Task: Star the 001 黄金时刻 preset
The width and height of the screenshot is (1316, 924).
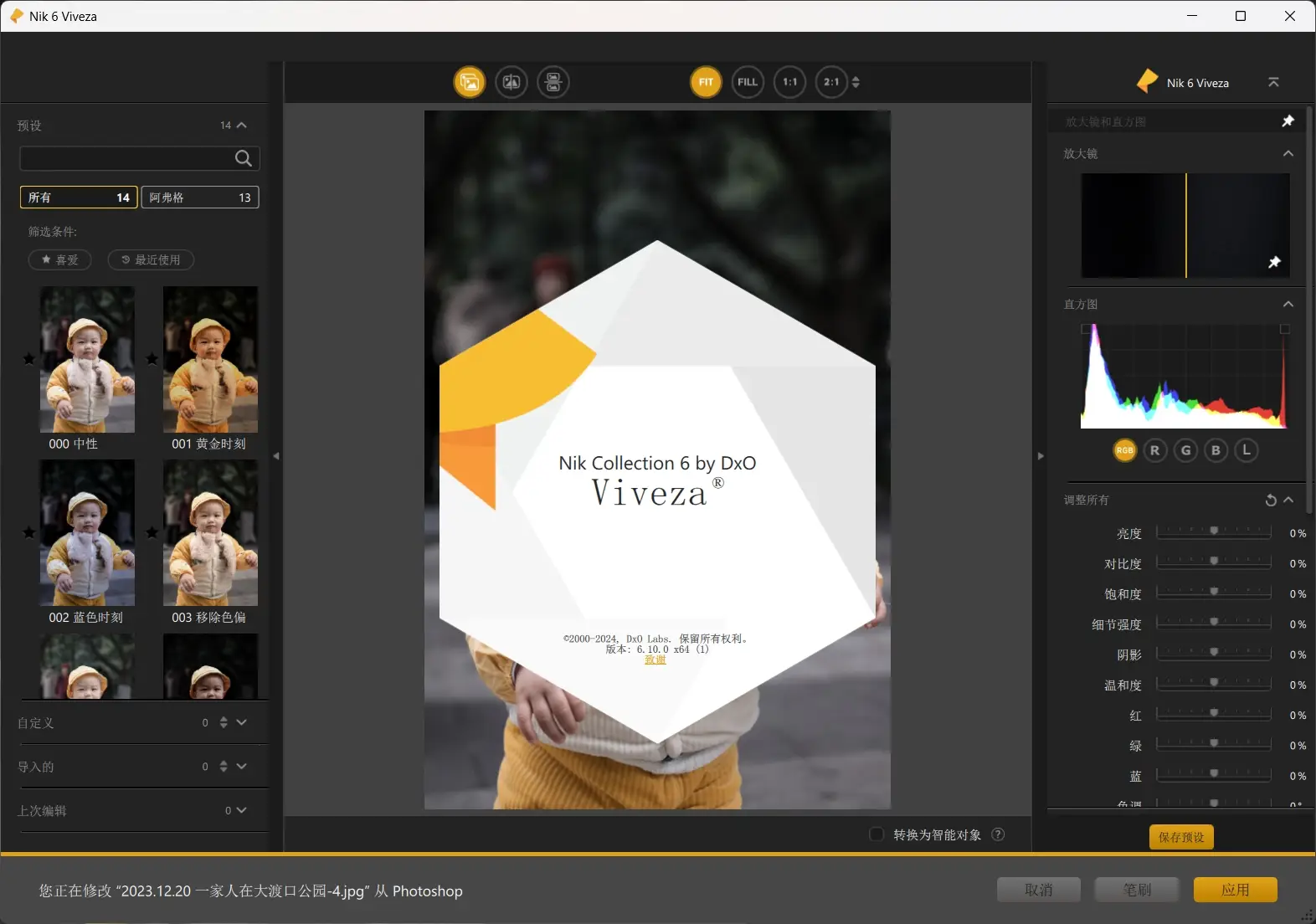Action: [152, 359]
